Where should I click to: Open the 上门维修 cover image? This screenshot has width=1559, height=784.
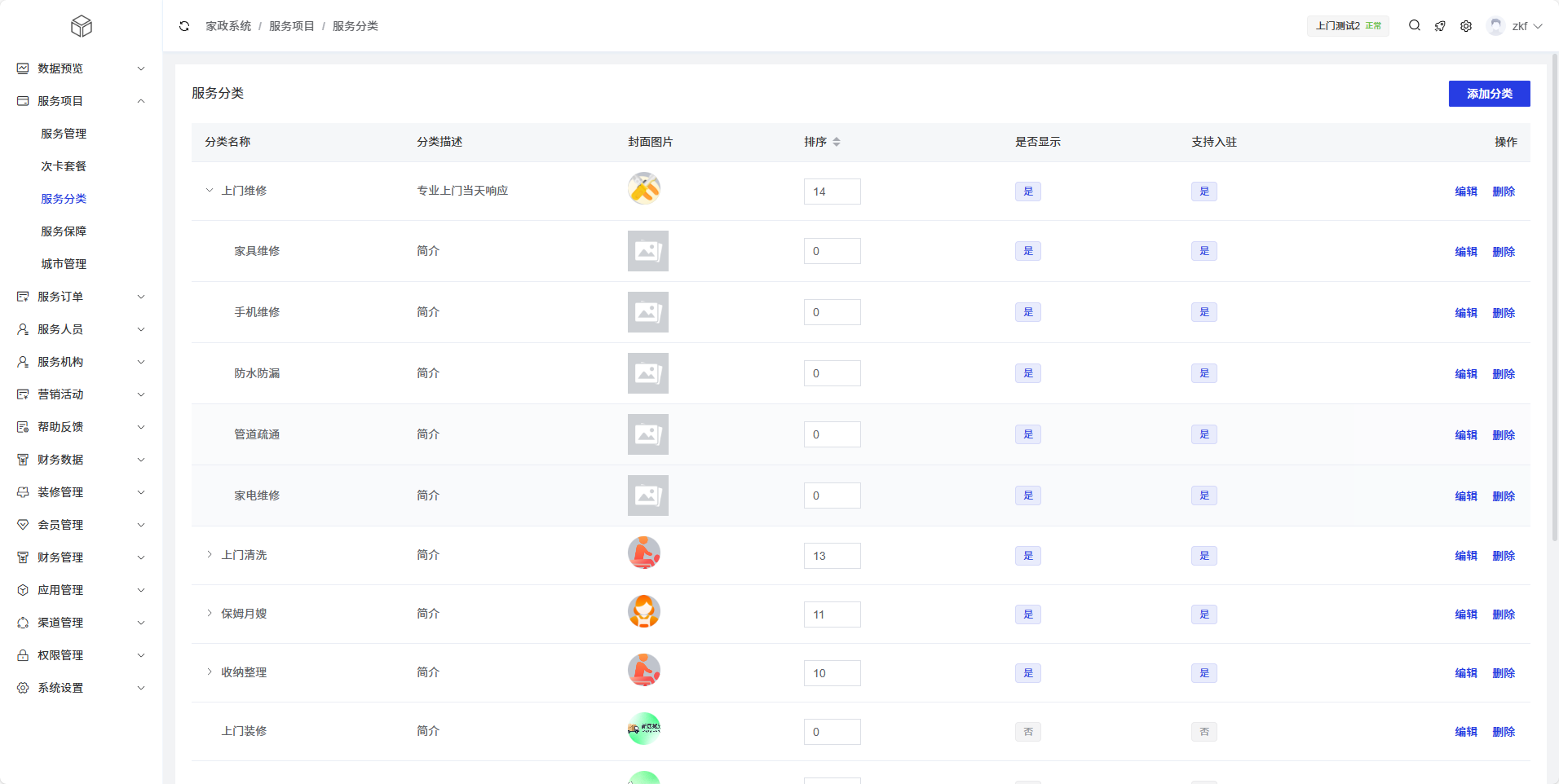point(643,189)
